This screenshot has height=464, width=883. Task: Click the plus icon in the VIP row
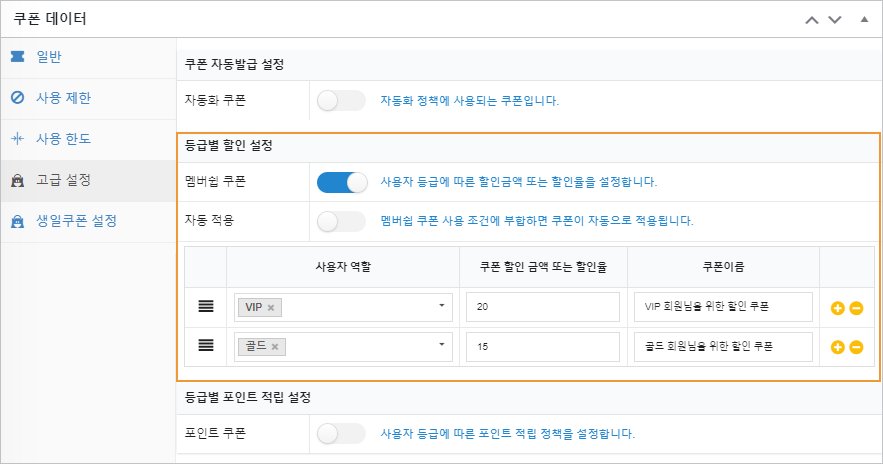(837, 308)
